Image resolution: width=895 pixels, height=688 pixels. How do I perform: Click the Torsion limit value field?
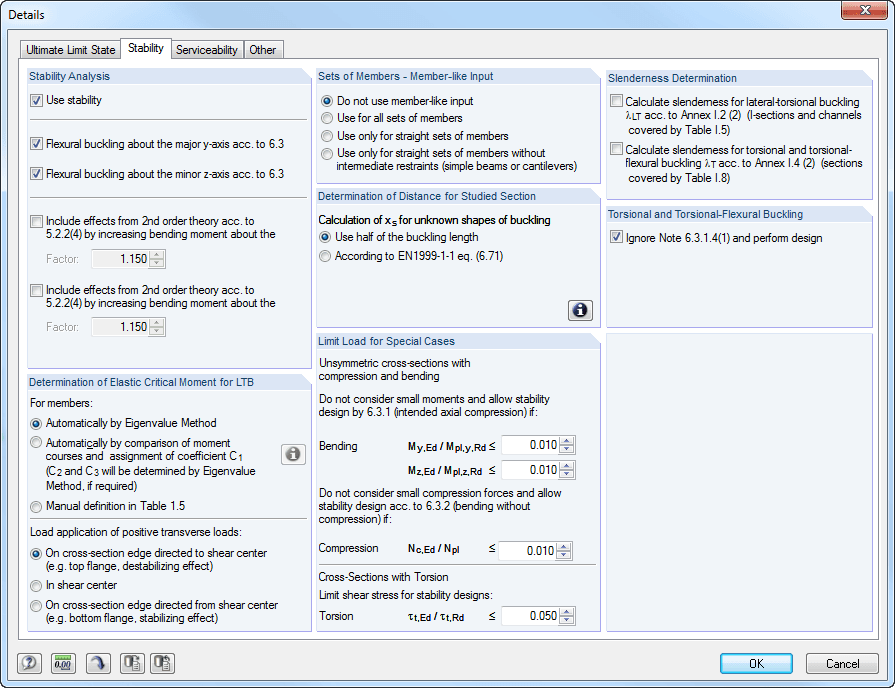point(538,616)
